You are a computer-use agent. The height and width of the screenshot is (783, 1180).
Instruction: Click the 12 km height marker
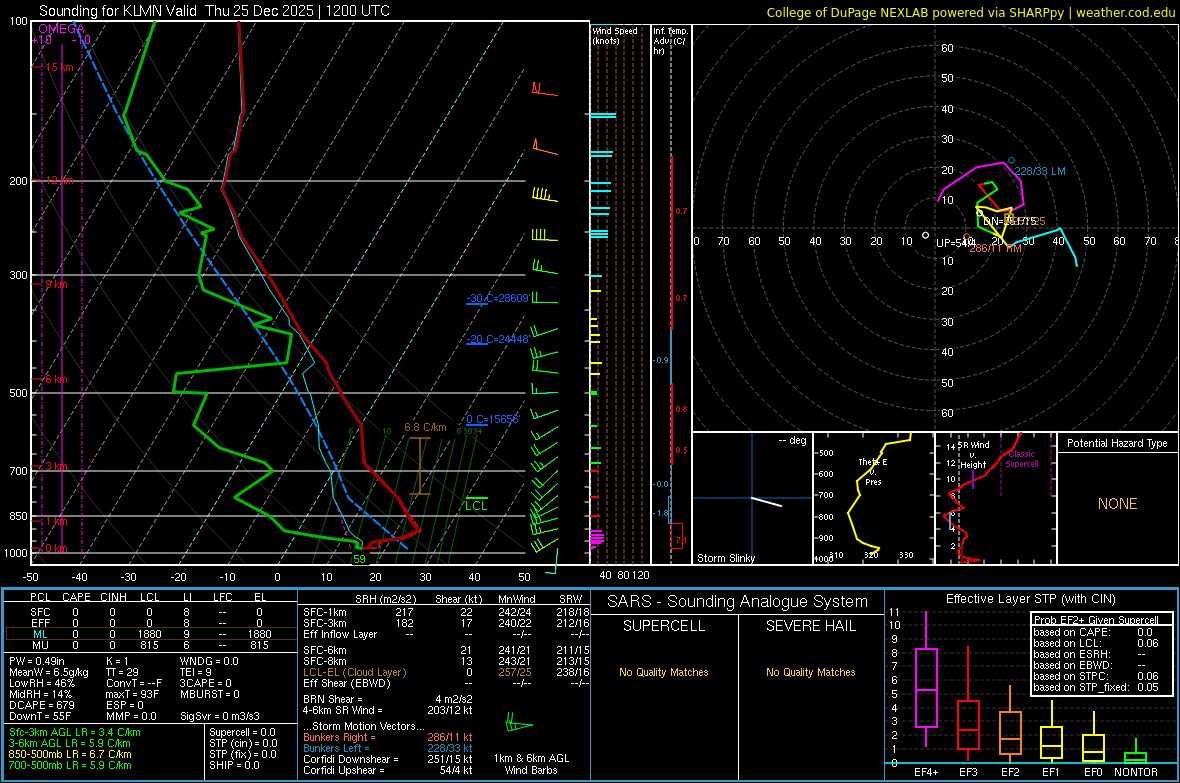59,181
